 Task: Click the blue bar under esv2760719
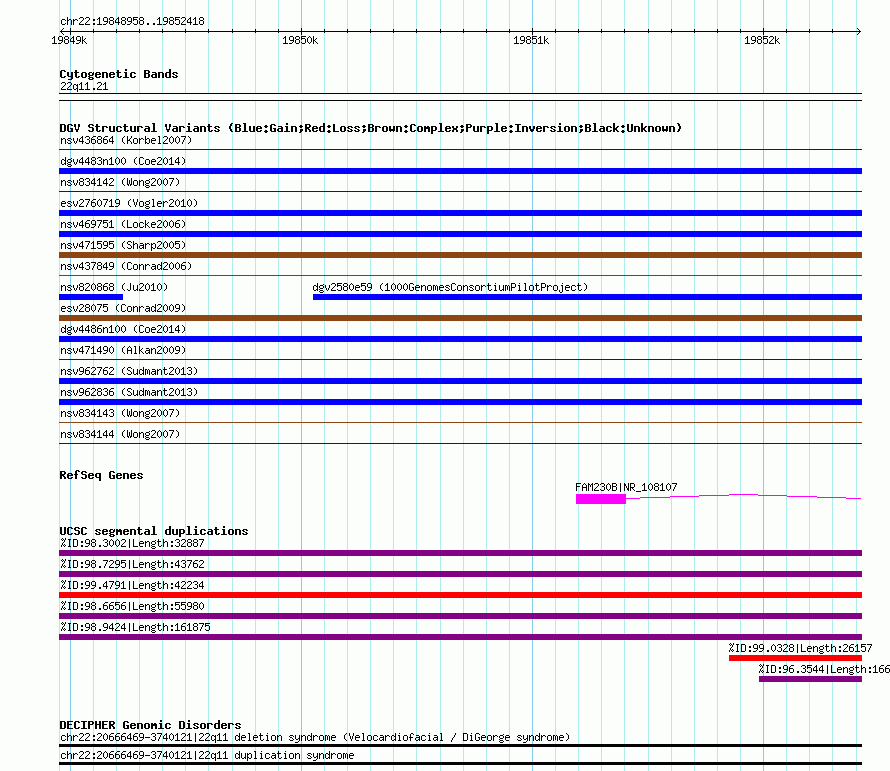tap(460, 213)
